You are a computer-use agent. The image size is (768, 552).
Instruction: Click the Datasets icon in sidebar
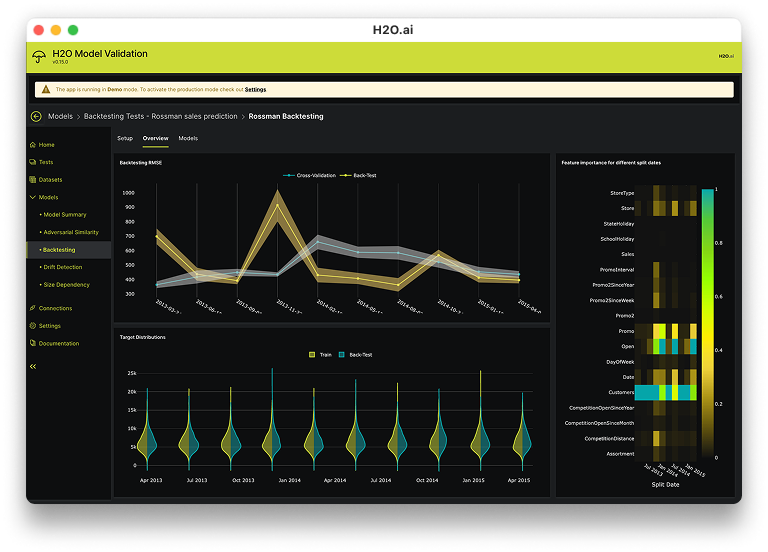point(33,180)
